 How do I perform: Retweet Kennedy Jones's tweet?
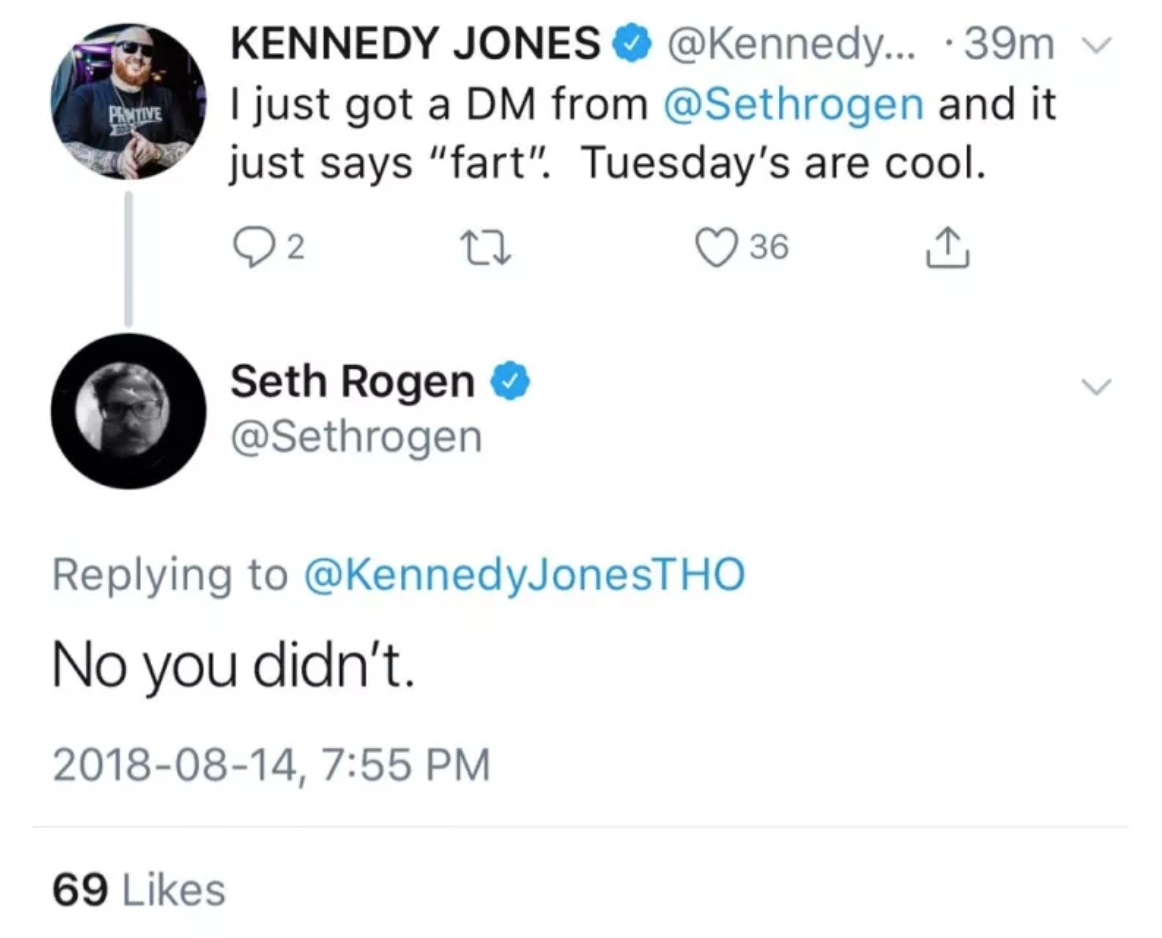[x=485, y=248]
